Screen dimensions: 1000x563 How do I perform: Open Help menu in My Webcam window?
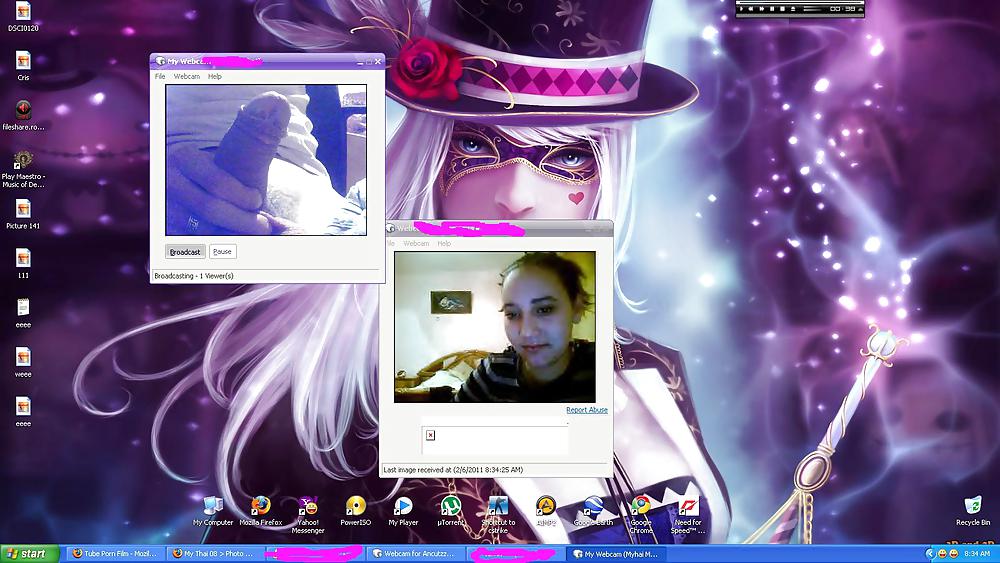tap(215, 76)
